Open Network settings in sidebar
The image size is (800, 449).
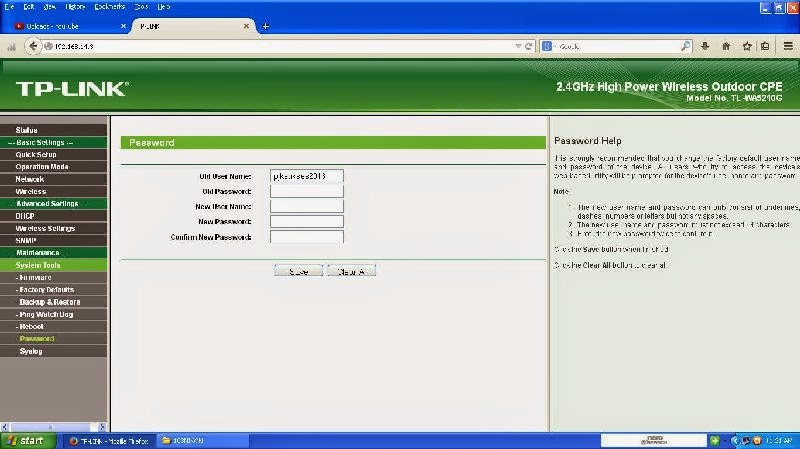coord(54,179)
